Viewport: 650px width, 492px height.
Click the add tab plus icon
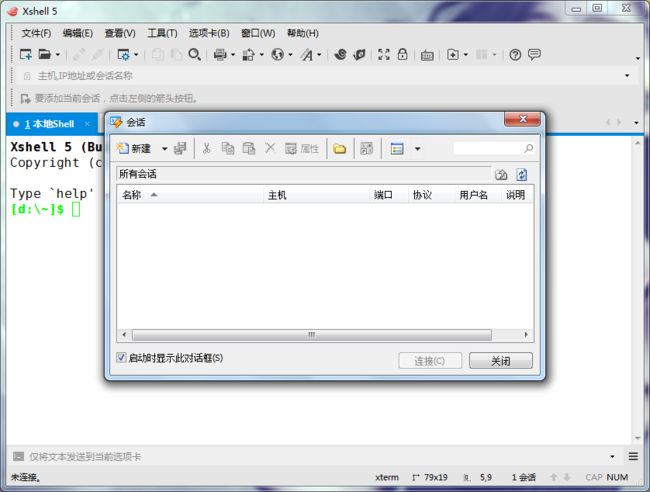tap(453, 54)
